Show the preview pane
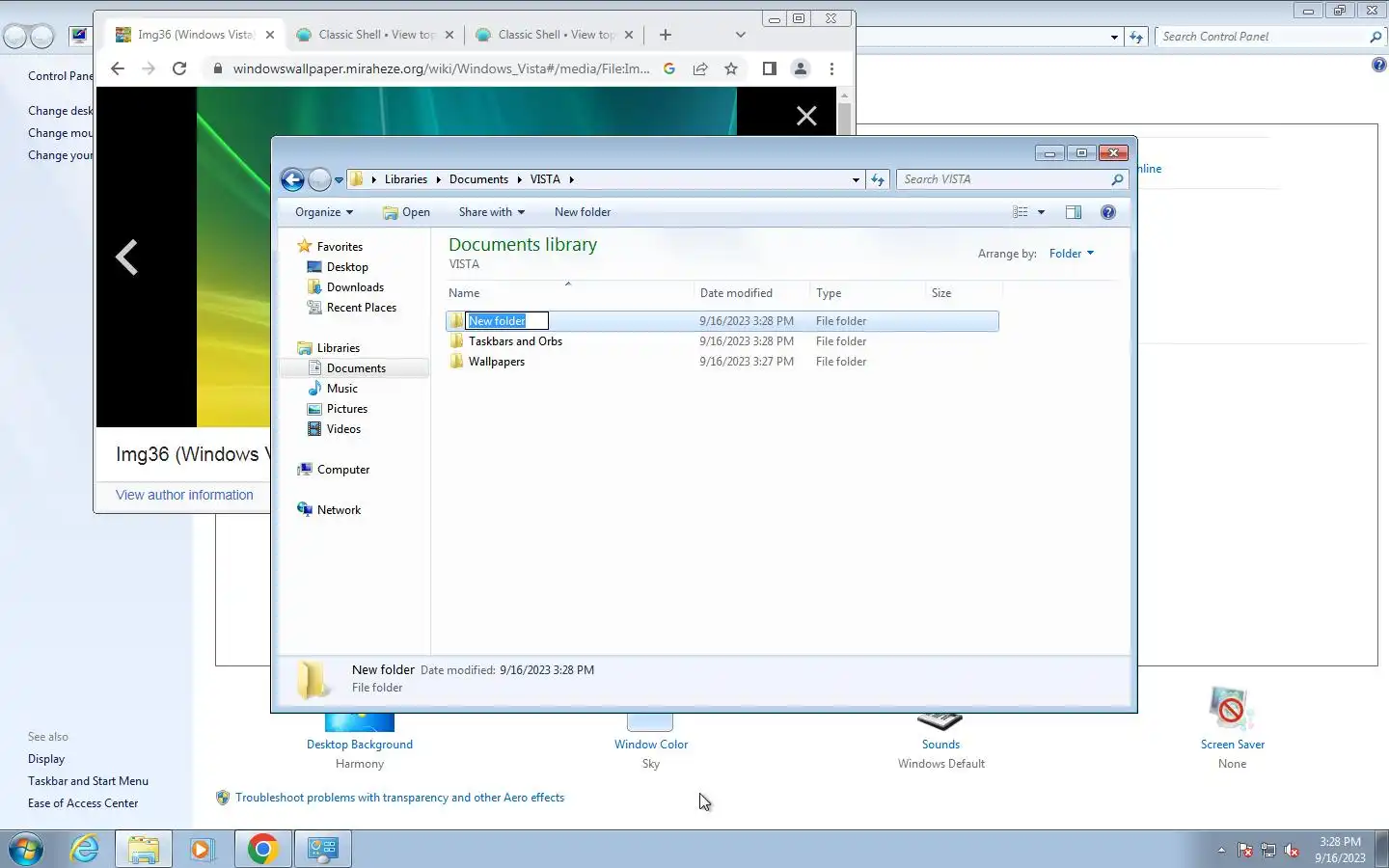 pos(1074,212)
